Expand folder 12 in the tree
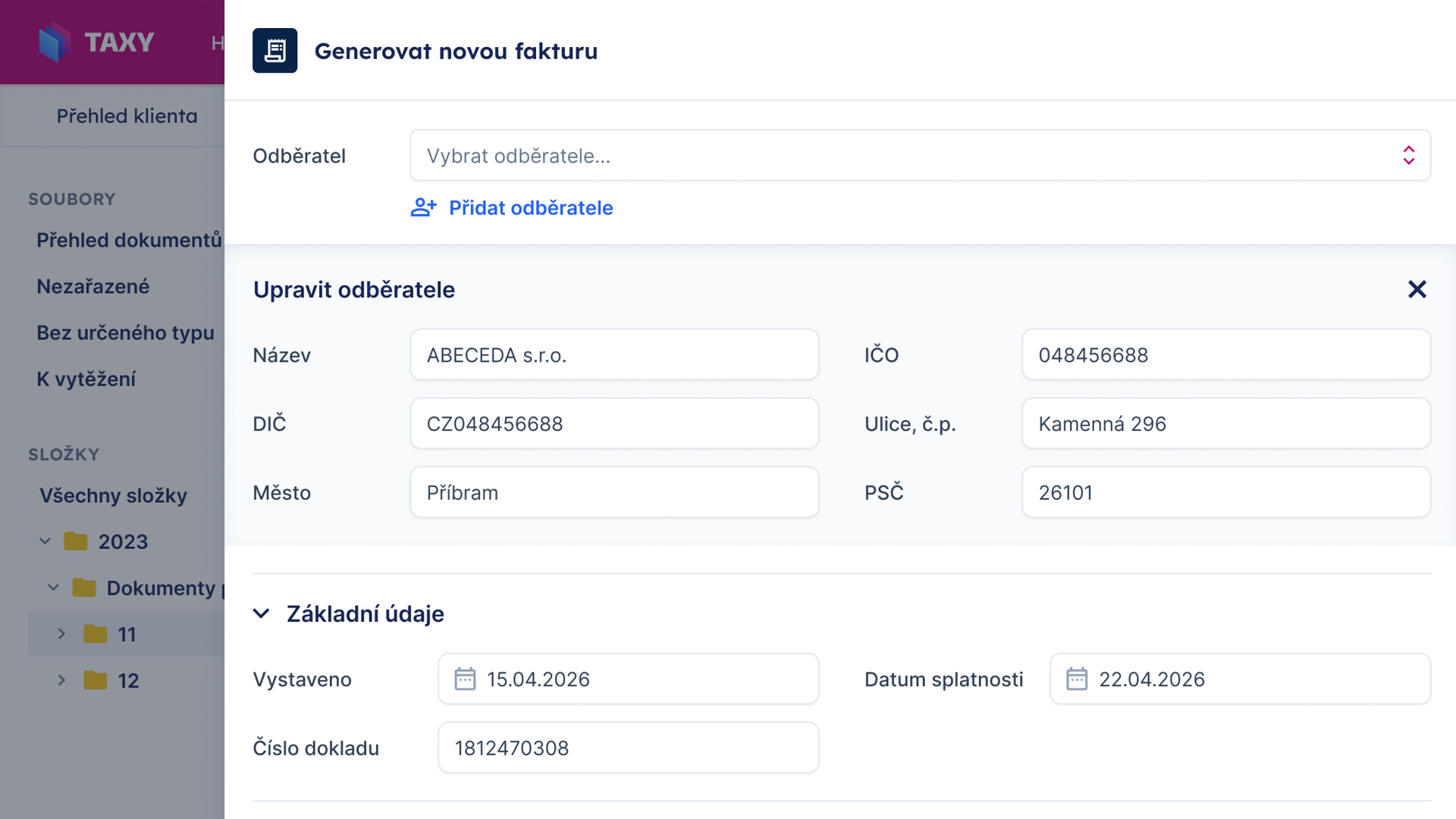The image size is (1456, 819). tap(61, 680)
